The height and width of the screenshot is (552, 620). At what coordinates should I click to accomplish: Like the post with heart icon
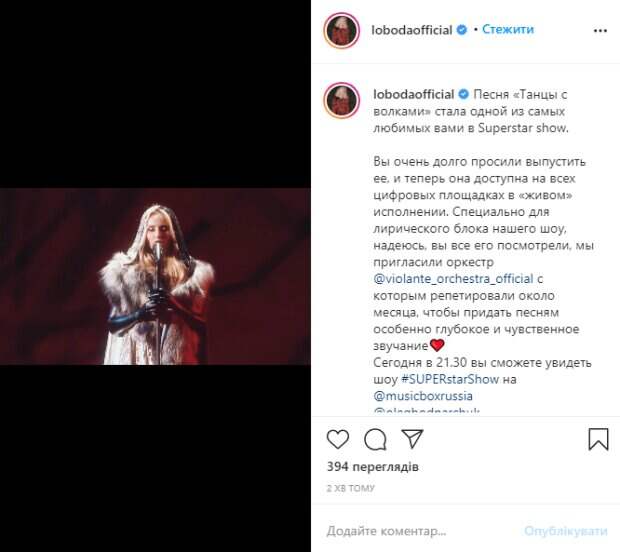(x=338, y=439)
